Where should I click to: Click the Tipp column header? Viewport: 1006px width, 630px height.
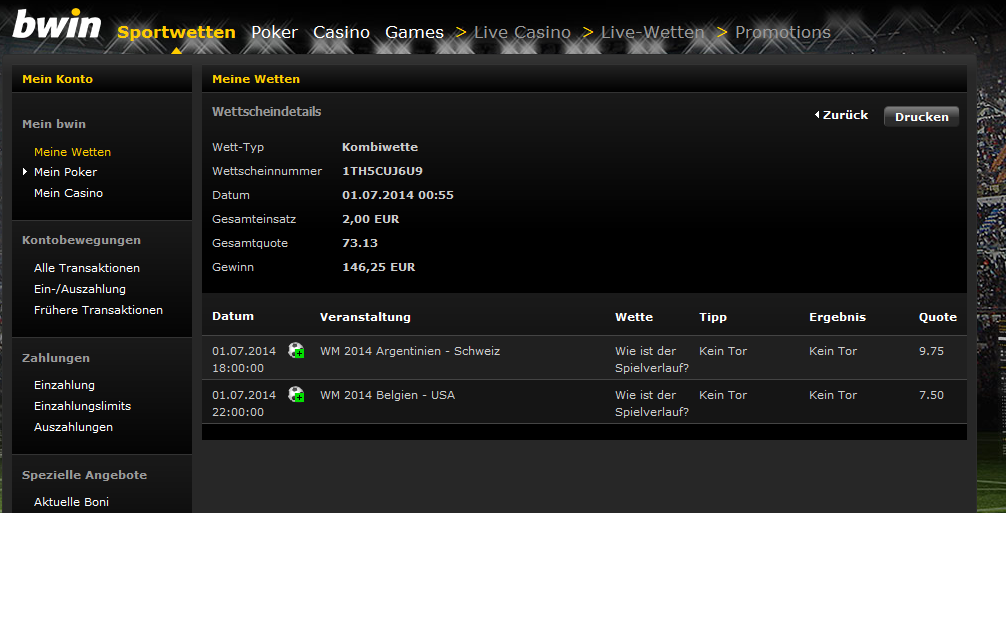tap(713, 317)
